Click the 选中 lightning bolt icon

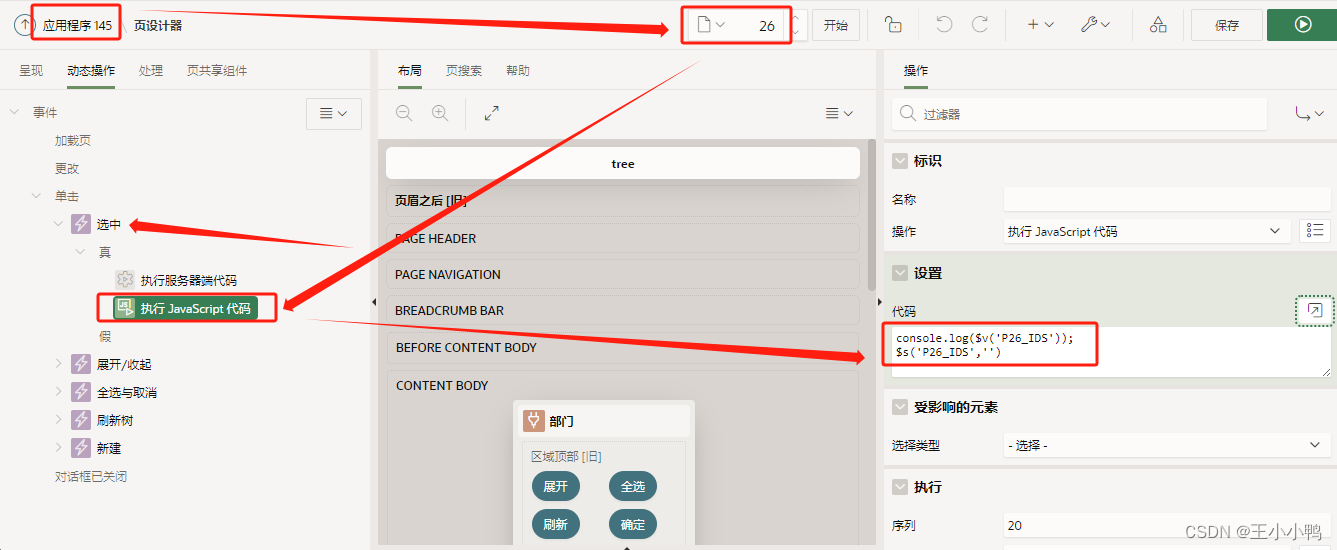[x=81, y=224]
